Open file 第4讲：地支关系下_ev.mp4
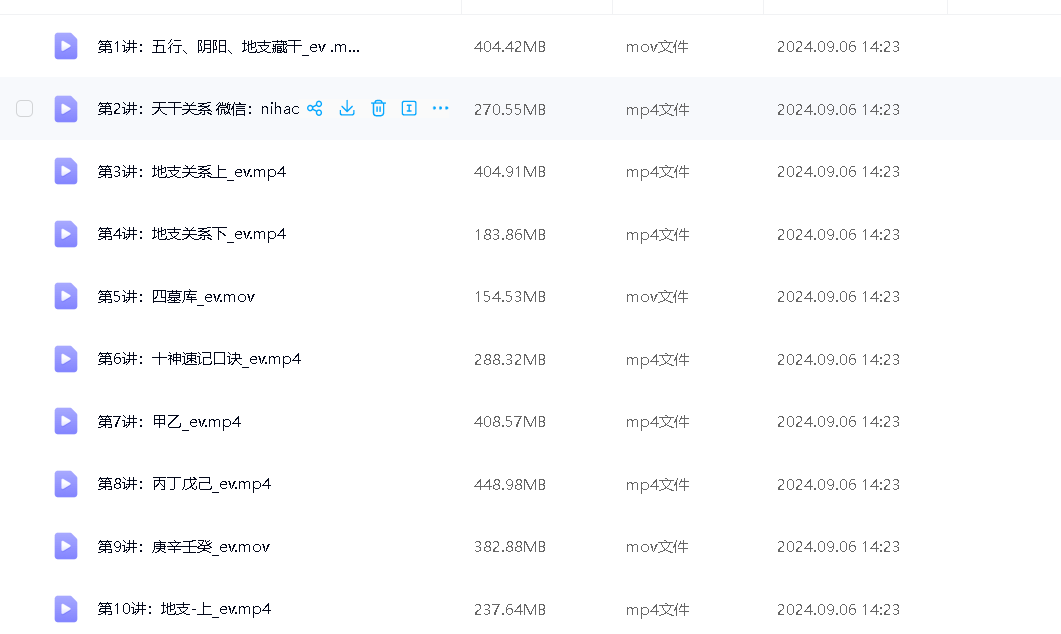Image resolution: width=1061 pixels, height=634 pixels. pos(191,234)
